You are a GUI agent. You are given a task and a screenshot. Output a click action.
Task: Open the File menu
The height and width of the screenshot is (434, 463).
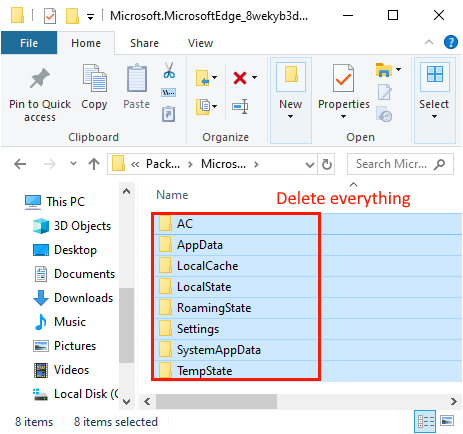tap(29, 43)
